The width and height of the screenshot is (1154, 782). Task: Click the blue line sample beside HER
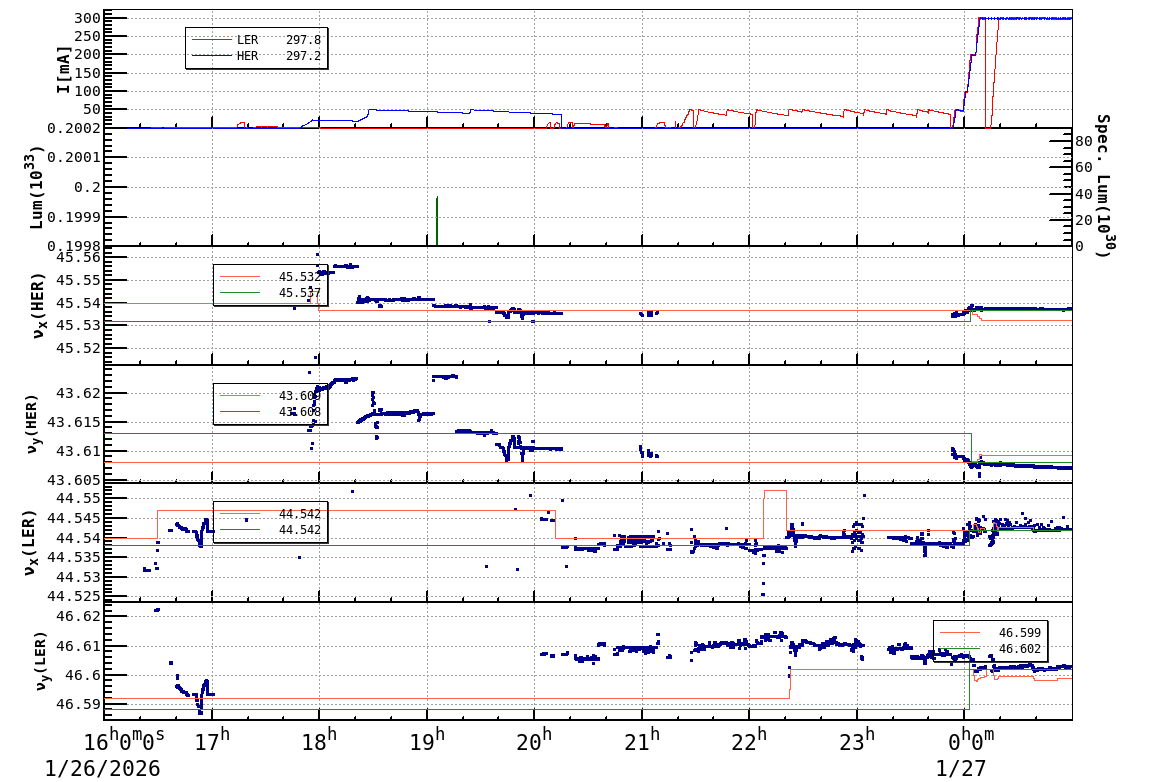click(x=211, y=56)
